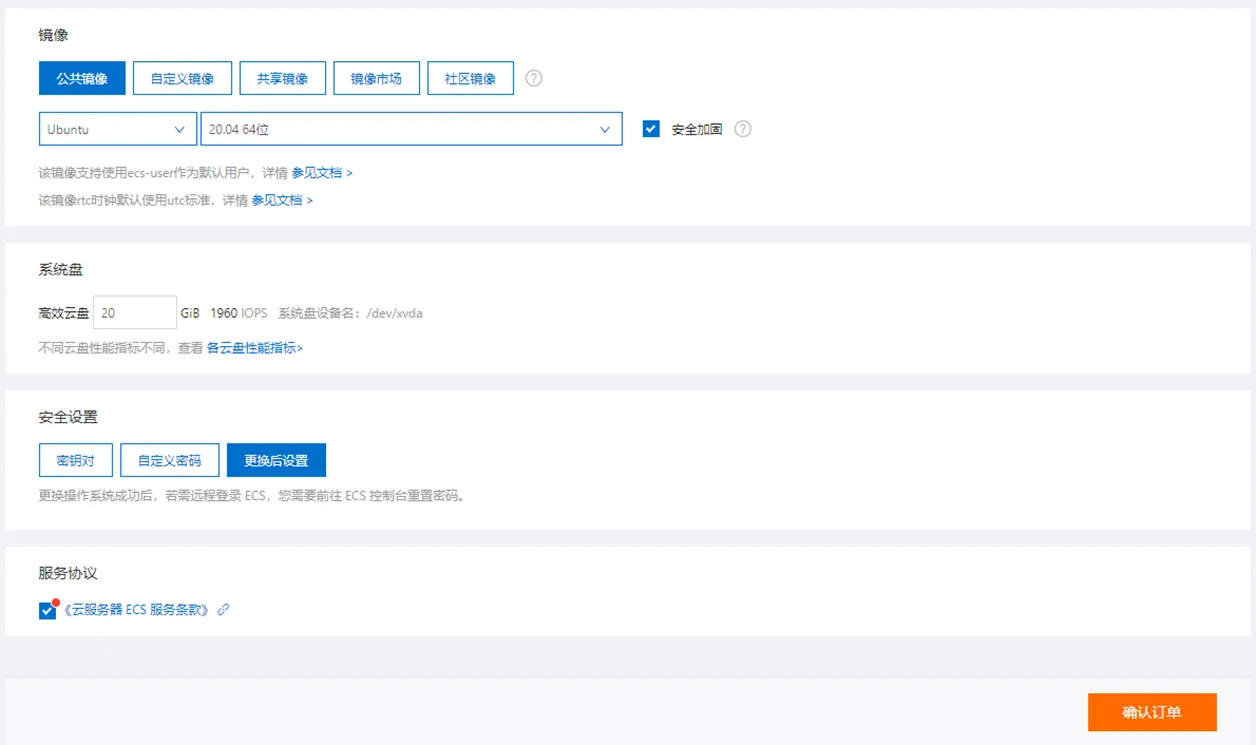This screenshot has width=1256, height=745.
Task: Toggle the 服务协议 agreement checkbox
Action: [47, 610]
